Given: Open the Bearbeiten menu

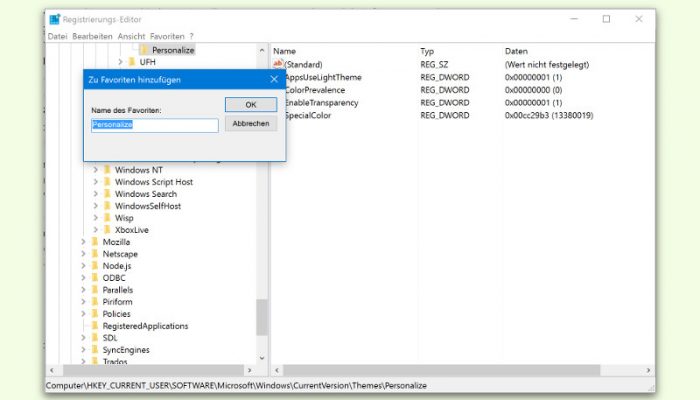Looking at the screenshot, I should coord(92,36).
